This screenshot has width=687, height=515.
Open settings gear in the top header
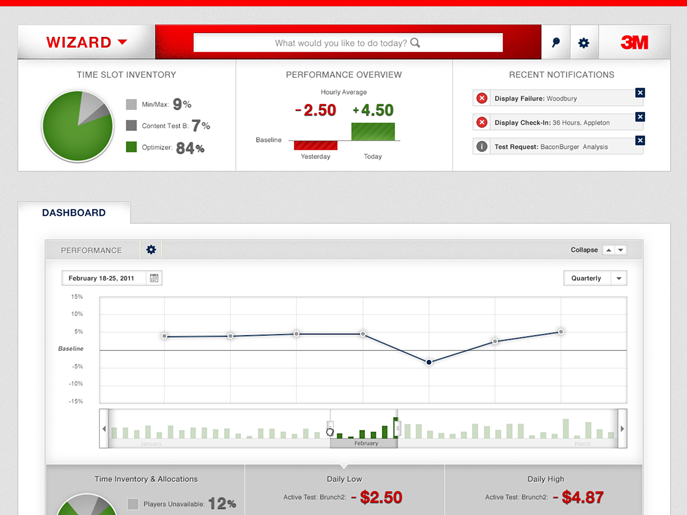point(584,43)
